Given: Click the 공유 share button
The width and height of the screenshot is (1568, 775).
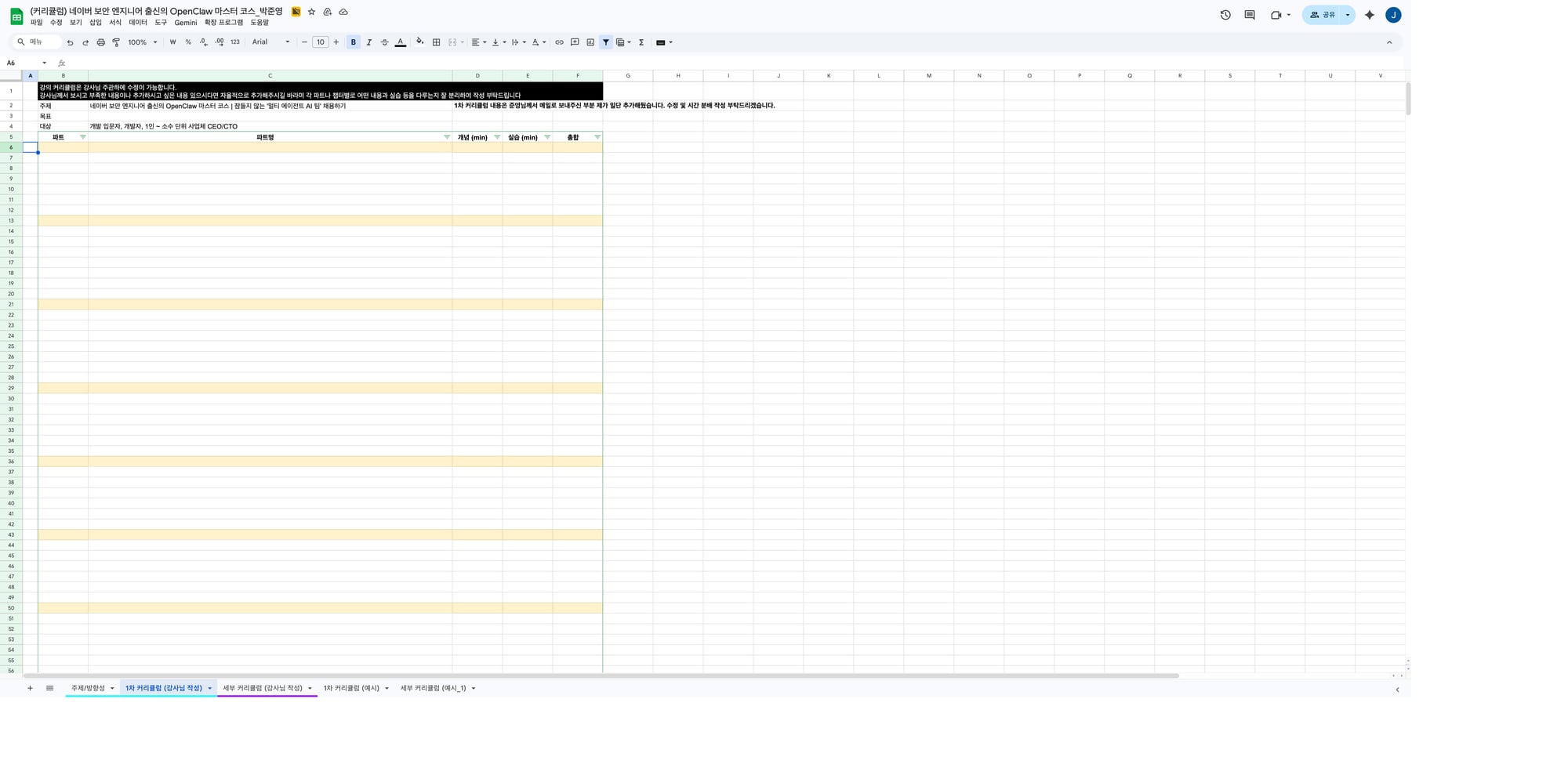Looking at the screenshot, I should click(x=1323, y=15).
